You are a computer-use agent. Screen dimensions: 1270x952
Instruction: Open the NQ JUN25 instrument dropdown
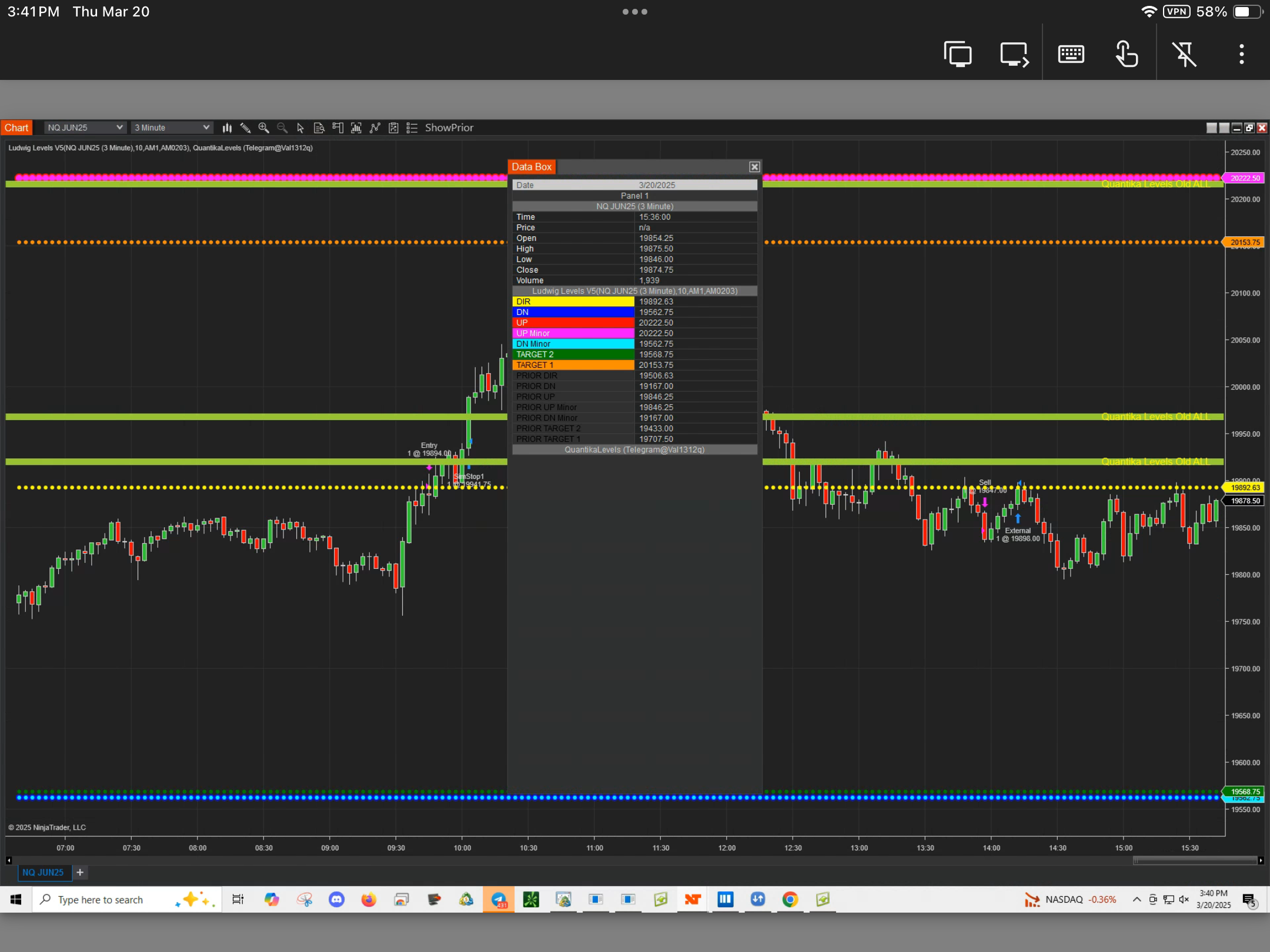(x=85, y=128)
